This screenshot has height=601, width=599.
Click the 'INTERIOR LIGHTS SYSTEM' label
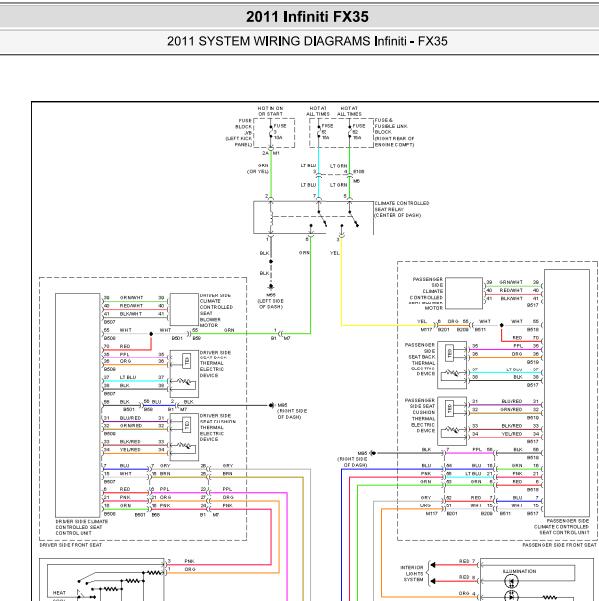(x=412, y=573)
